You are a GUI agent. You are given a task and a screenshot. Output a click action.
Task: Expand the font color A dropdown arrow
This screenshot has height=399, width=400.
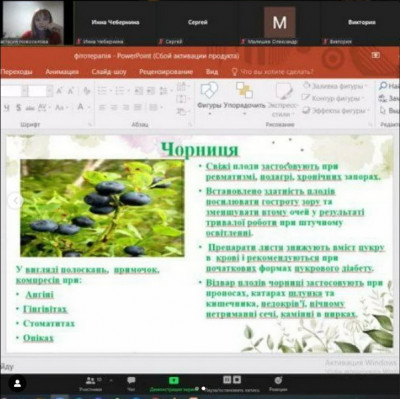[x=89, y=108]
